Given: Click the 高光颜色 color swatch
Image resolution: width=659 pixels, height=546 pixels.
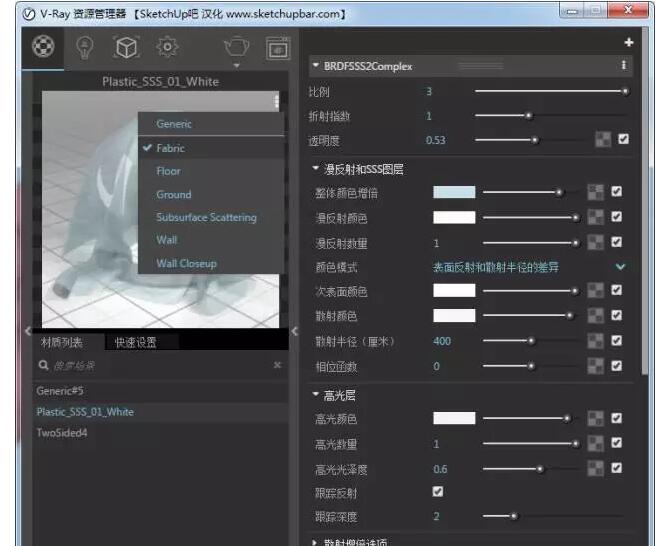Looking at the screenshot, I should click(454, 418).
